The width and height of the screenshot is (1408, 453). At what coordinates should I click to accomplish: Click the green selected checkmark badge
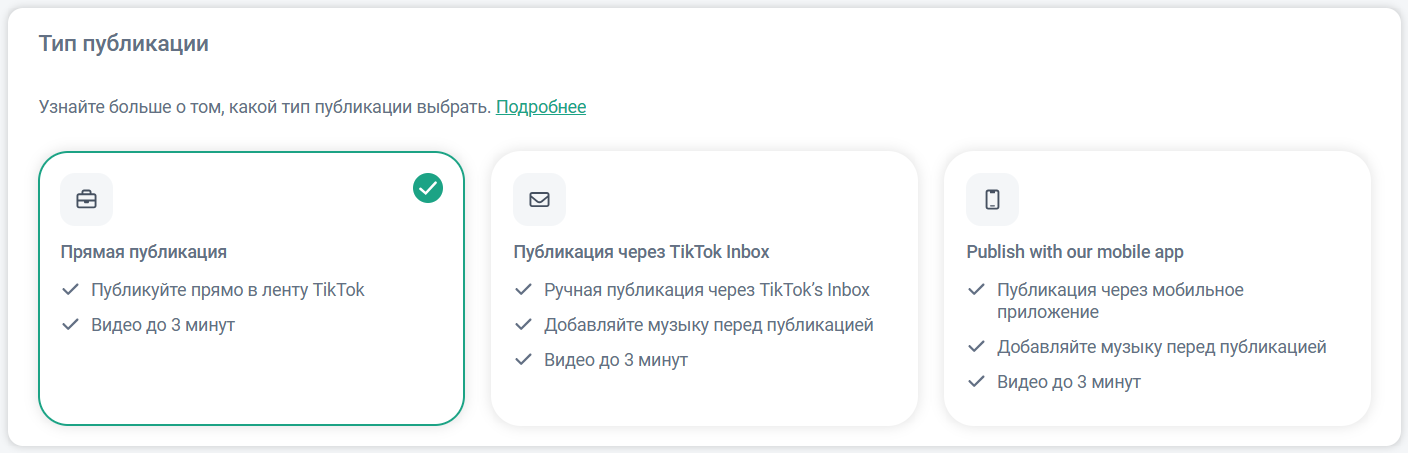(x=428, y=187)
